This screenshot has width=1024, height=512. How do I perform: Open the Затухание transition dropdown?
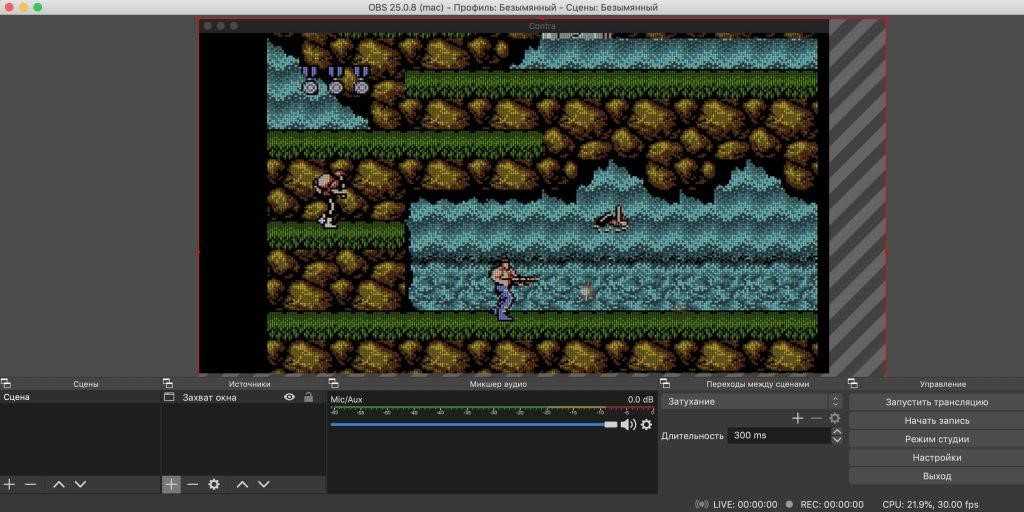pos(751,401)
